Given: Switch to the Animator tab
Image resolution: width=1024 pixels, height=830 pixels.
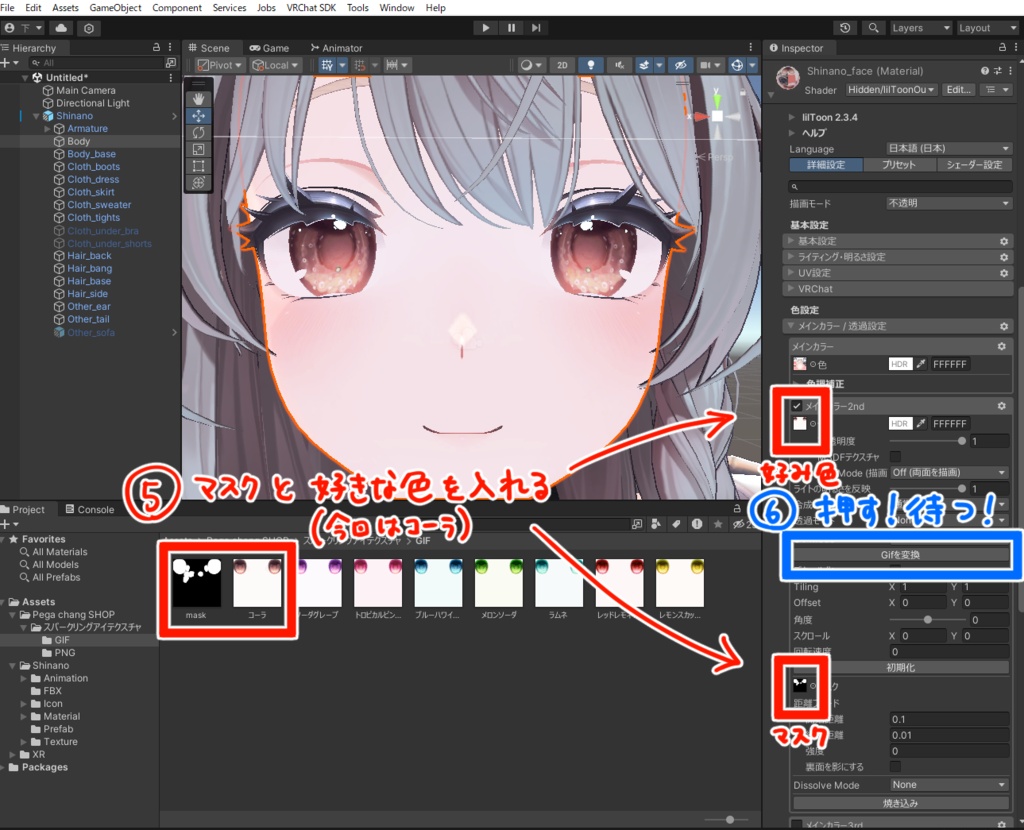Looking at the screenshot, I should point(336,48).
